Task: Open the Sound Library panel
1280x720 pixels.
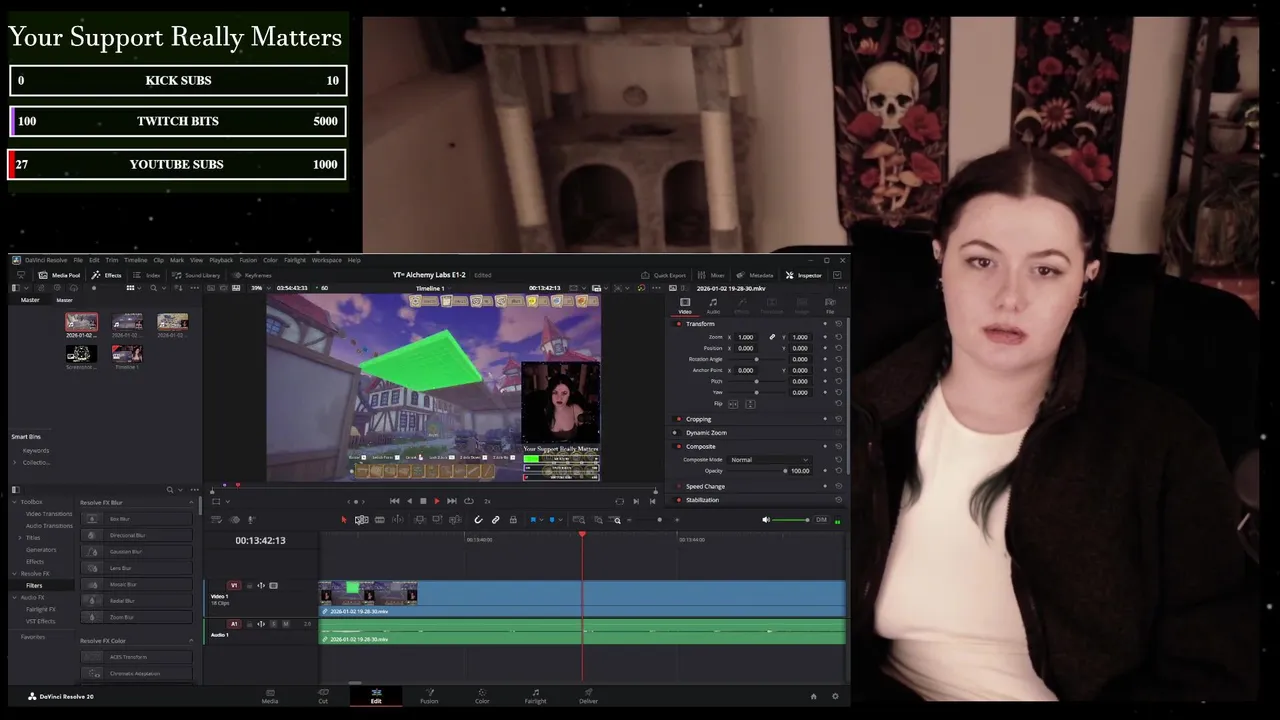Action: tap(196, 275)
